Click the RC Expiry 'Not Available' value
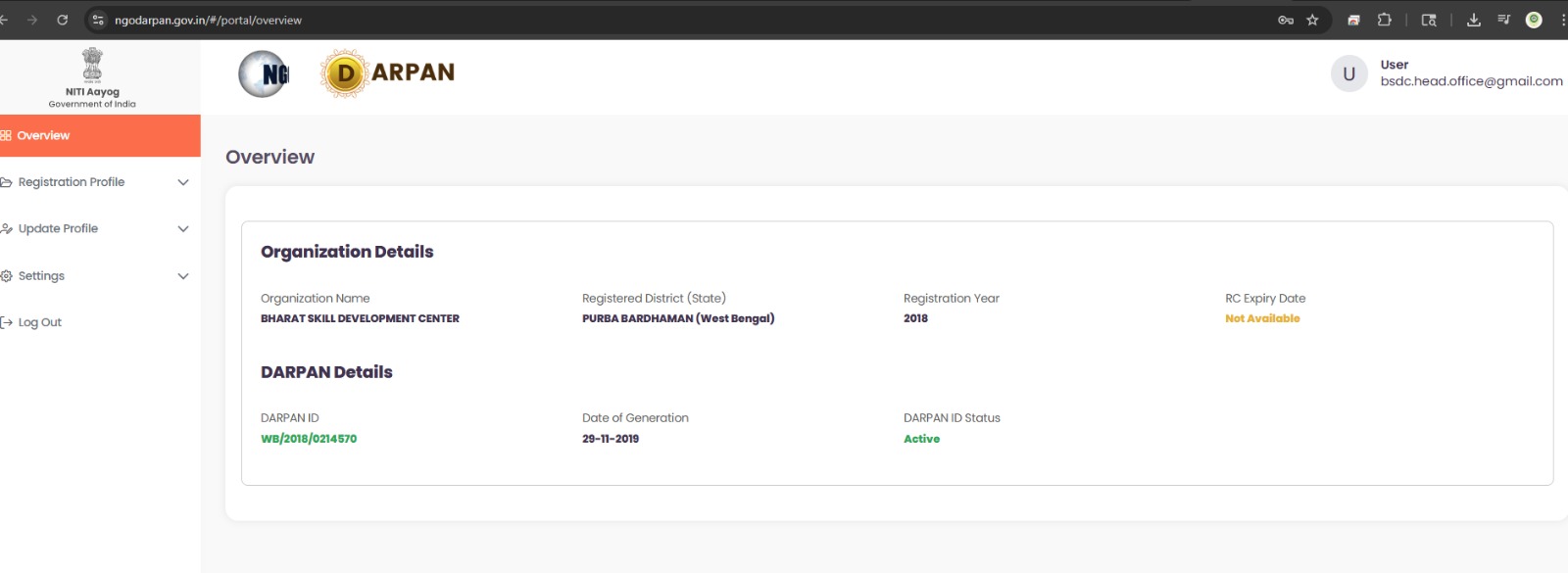Image resolution: width=1568 pixels, height=573 pixels. coord(1262,318)
